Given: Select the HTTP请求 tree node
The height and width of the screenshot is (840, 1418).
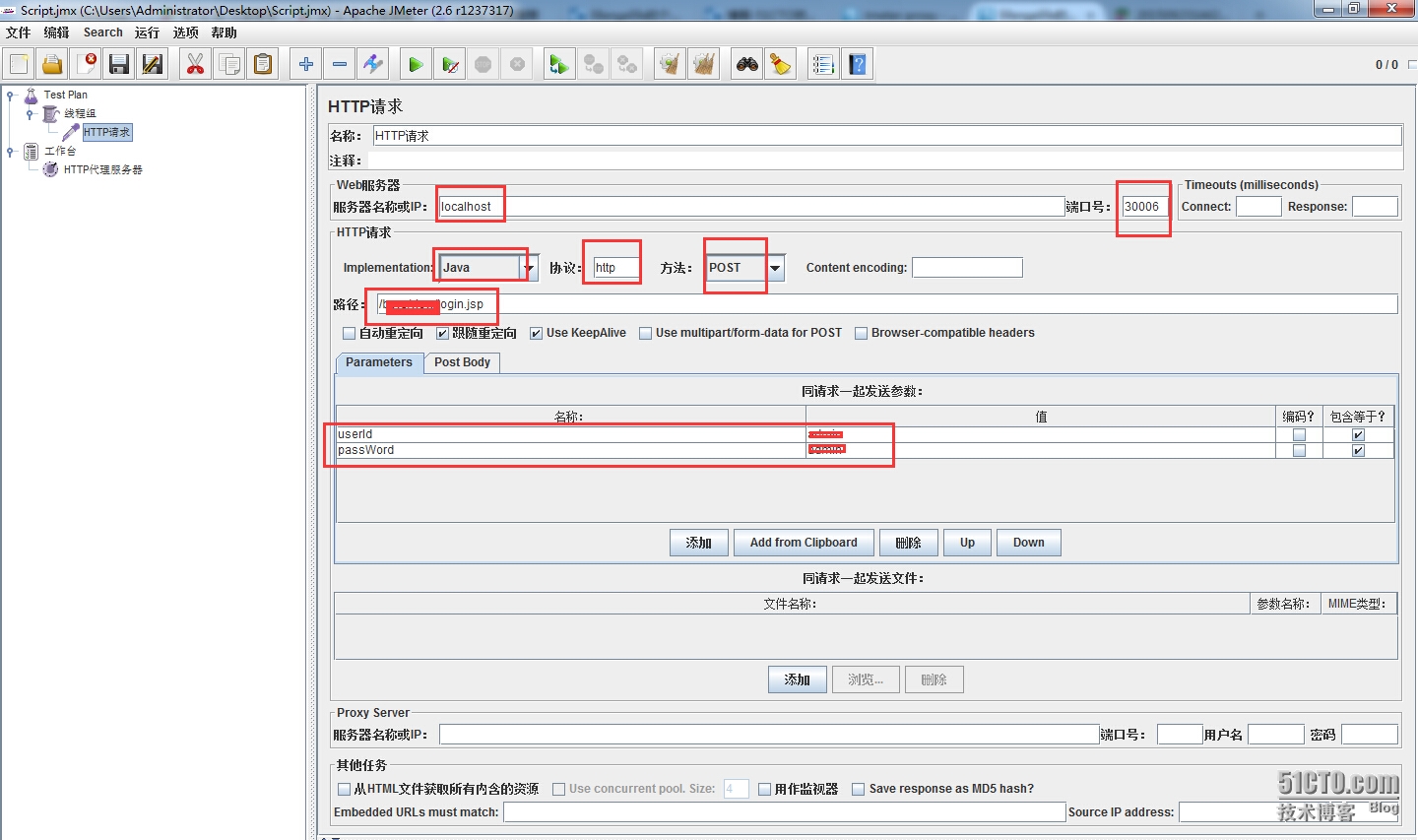Looking at the screenshot, I should pyautogui.click(x=106, y=133).
